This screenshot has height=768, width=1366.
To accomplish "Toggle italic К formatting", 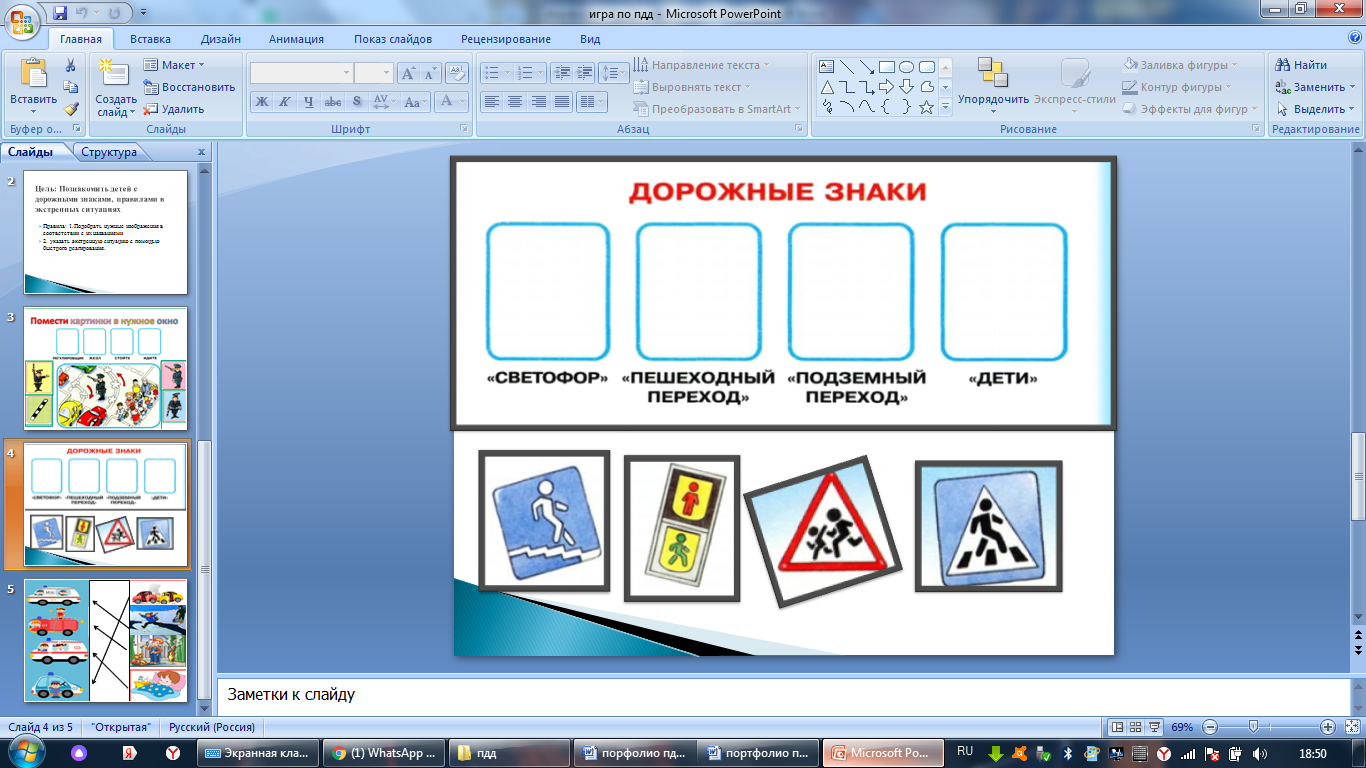I will click(x=285, y=101).
